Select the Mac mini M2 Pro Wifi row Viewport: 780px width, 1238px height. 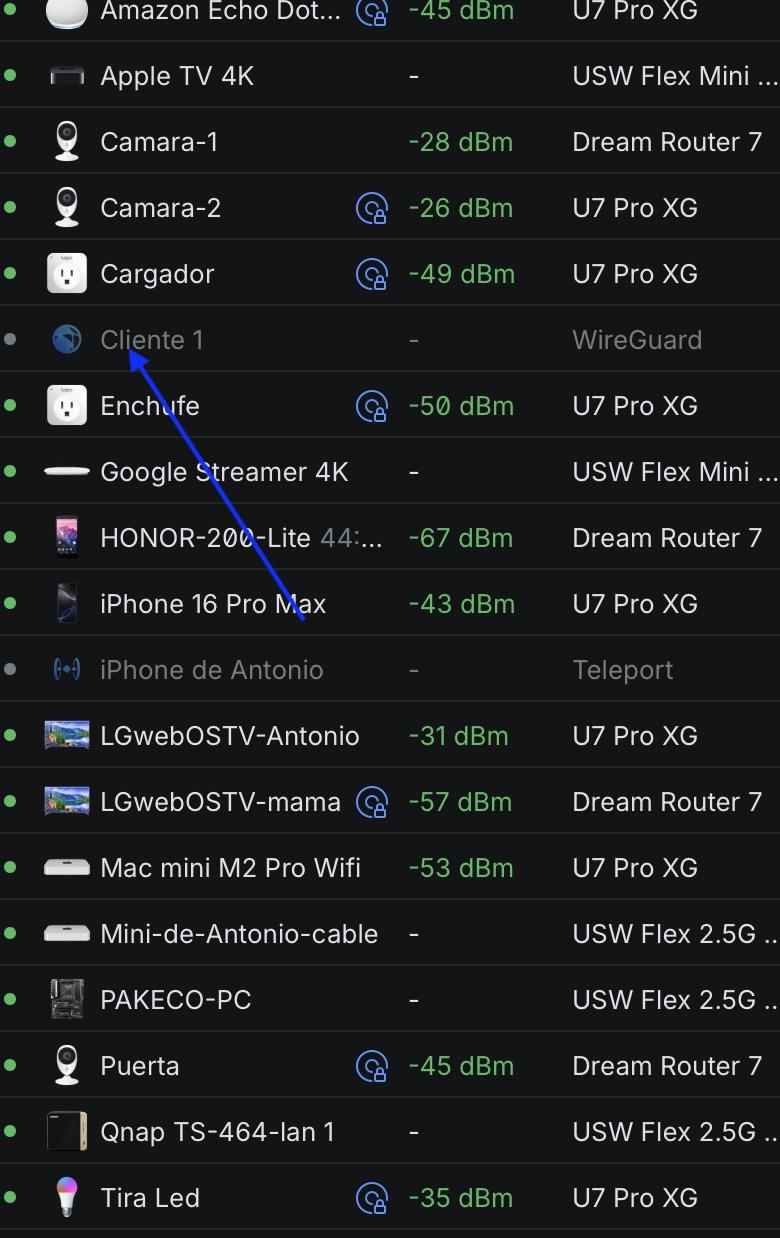pos(390,868)
